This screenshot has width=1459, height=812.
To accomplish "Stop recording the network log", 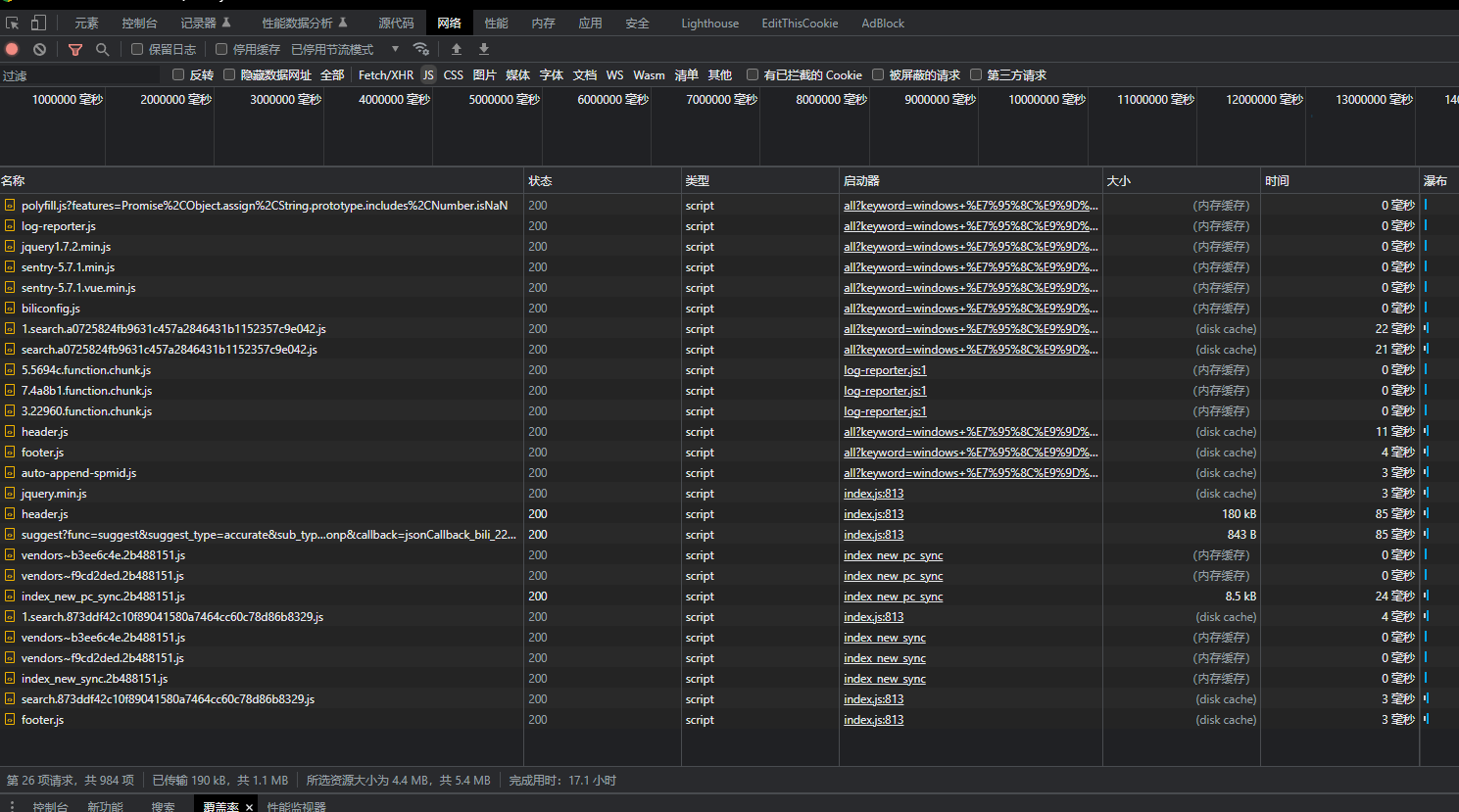I will pyautogui.click(x=11, y=49).
